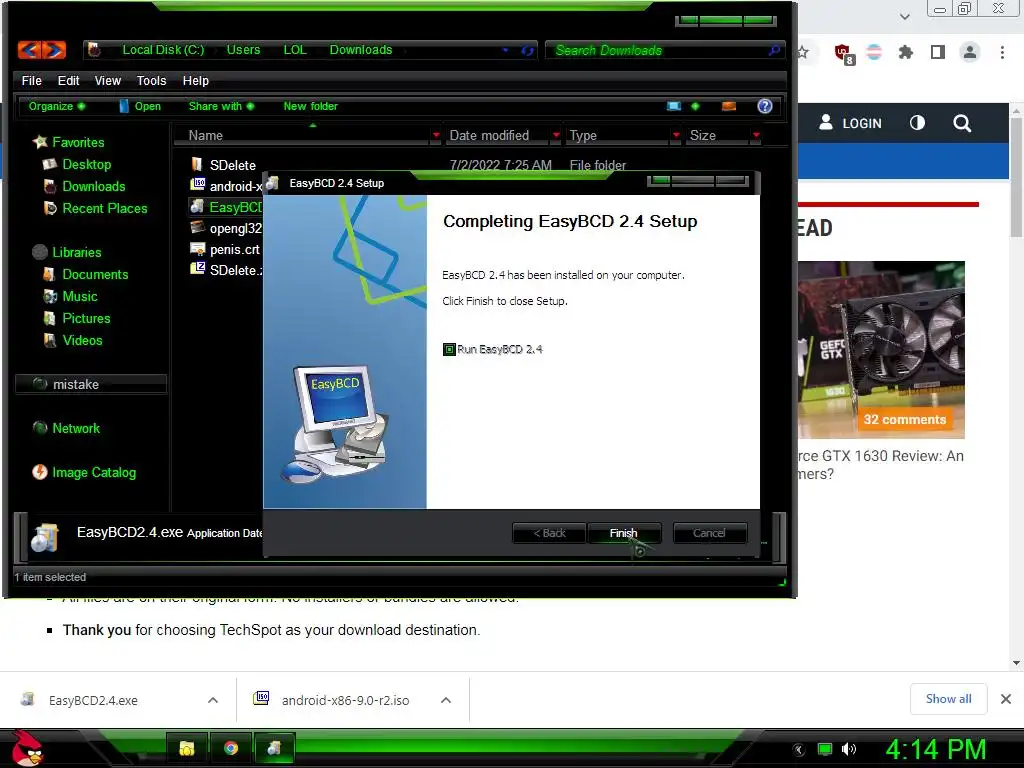Open Desktop in the navigation pane

[x=86, y=164]
